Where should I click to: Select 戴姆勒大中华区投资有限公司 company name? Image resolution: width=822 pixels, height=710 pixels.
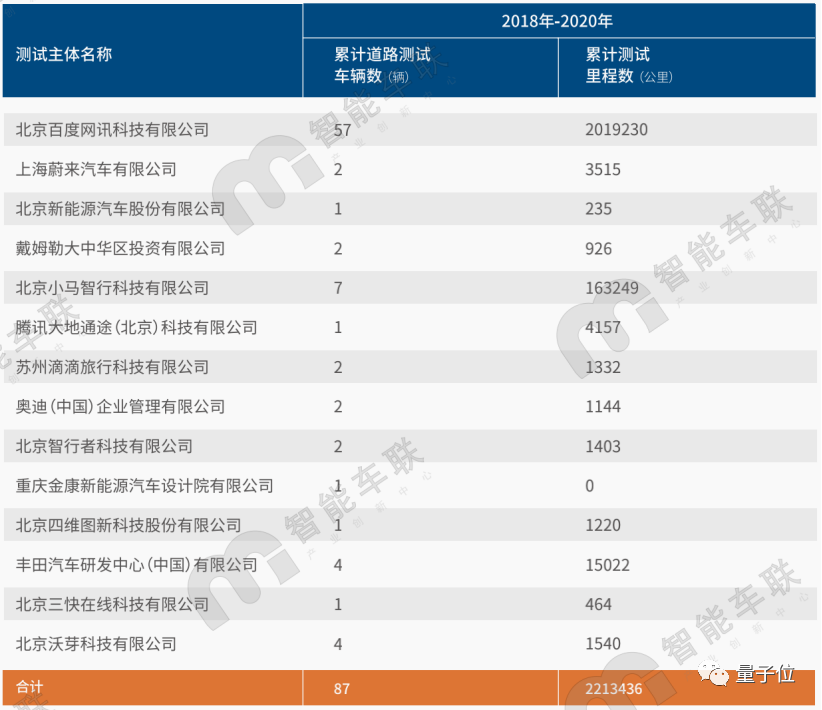tap(120, 248)
